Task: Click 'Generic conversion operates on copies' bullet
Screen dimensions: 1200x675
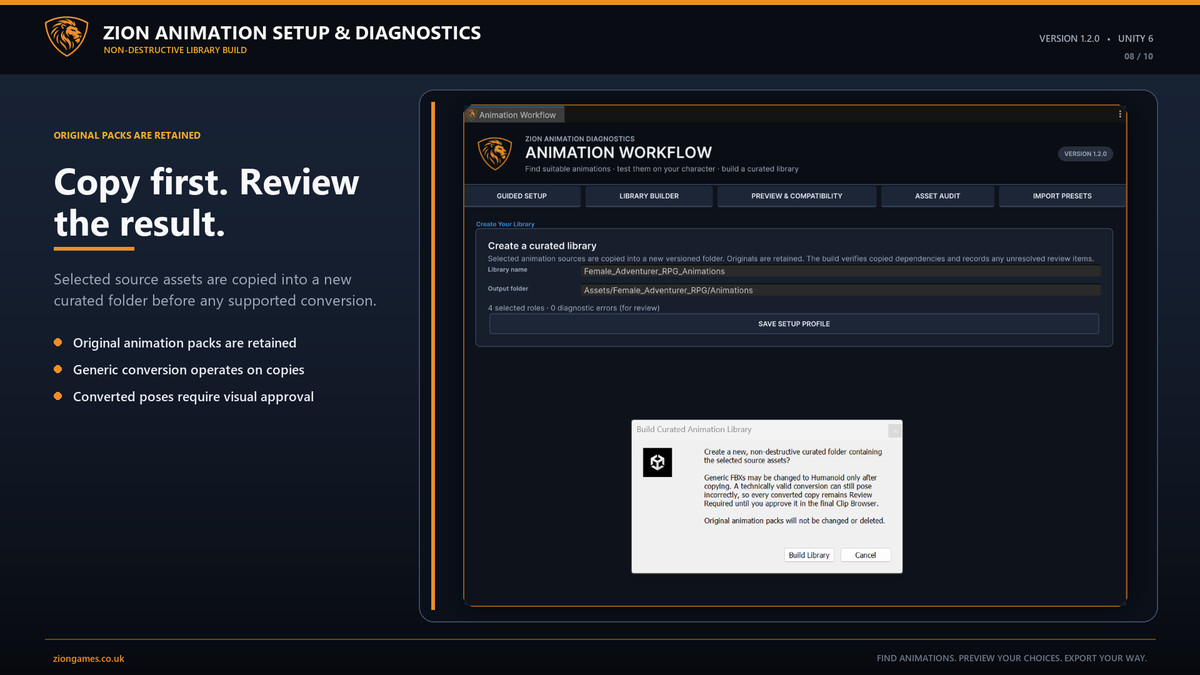Action: point(188,370)
